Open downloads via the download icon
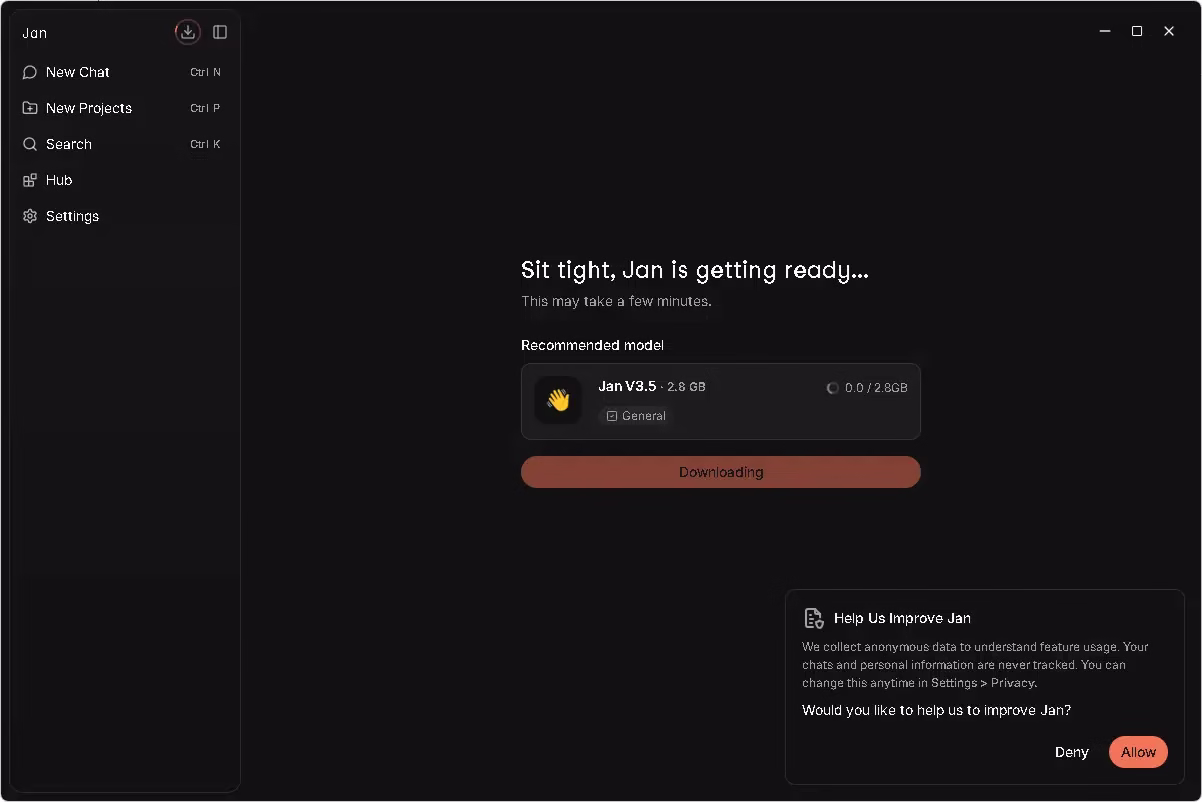The height and width of the screenshot is (802, 1202). [188, 32]
